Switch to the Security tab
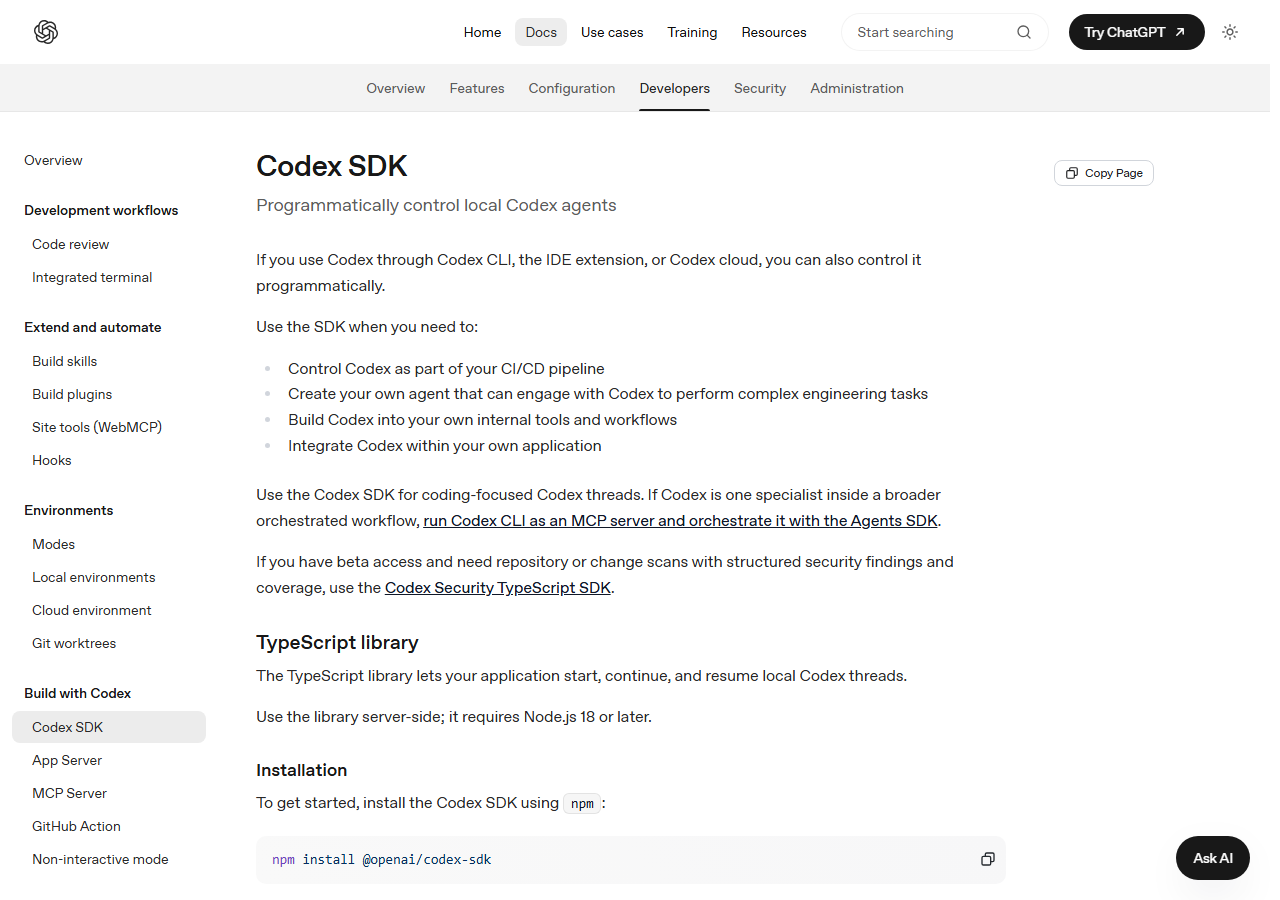1280x900 pixels. pos(760,88)
